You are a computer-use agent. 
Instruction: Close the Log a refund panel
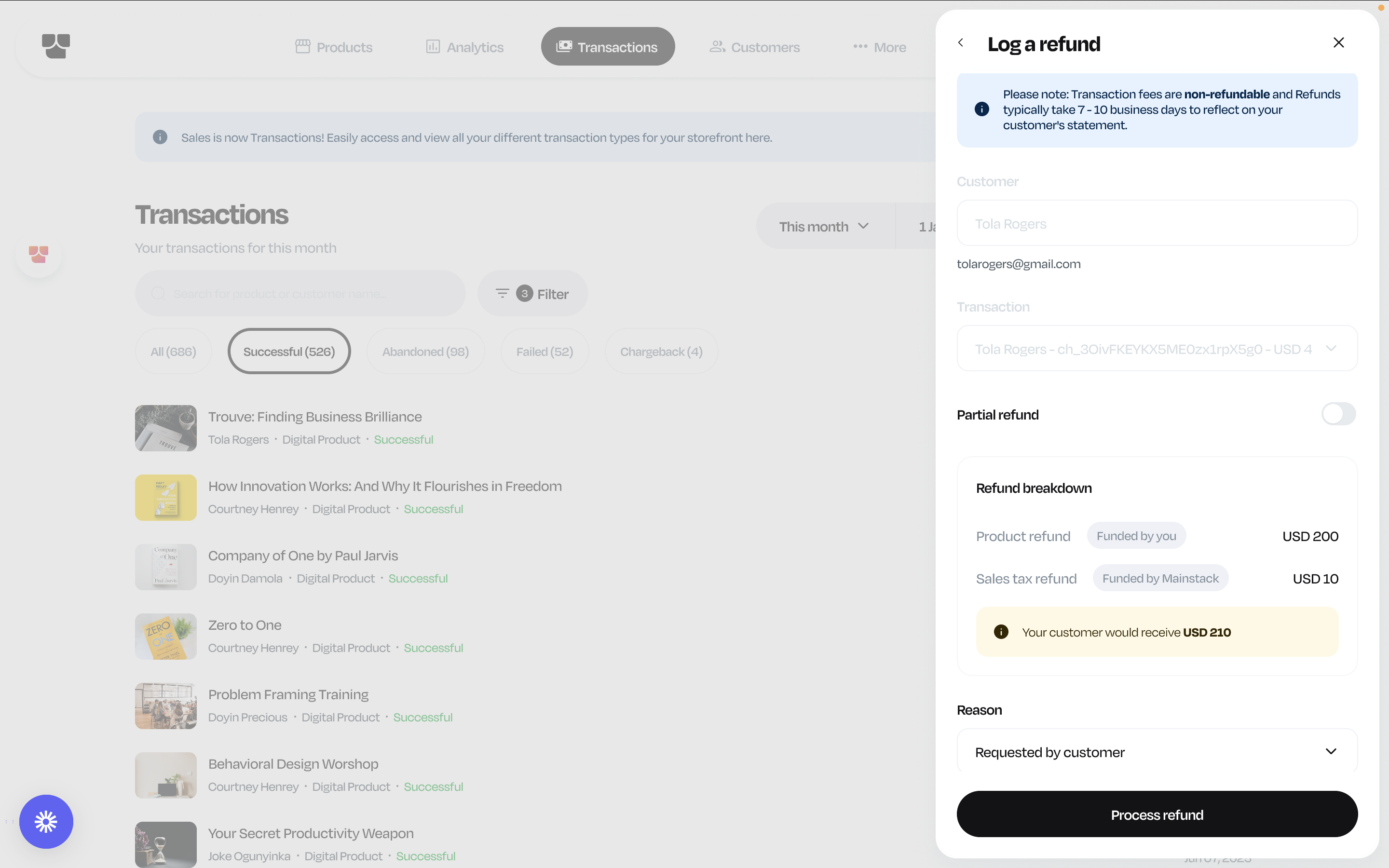pyautogui.click(x=1338, y=43)
